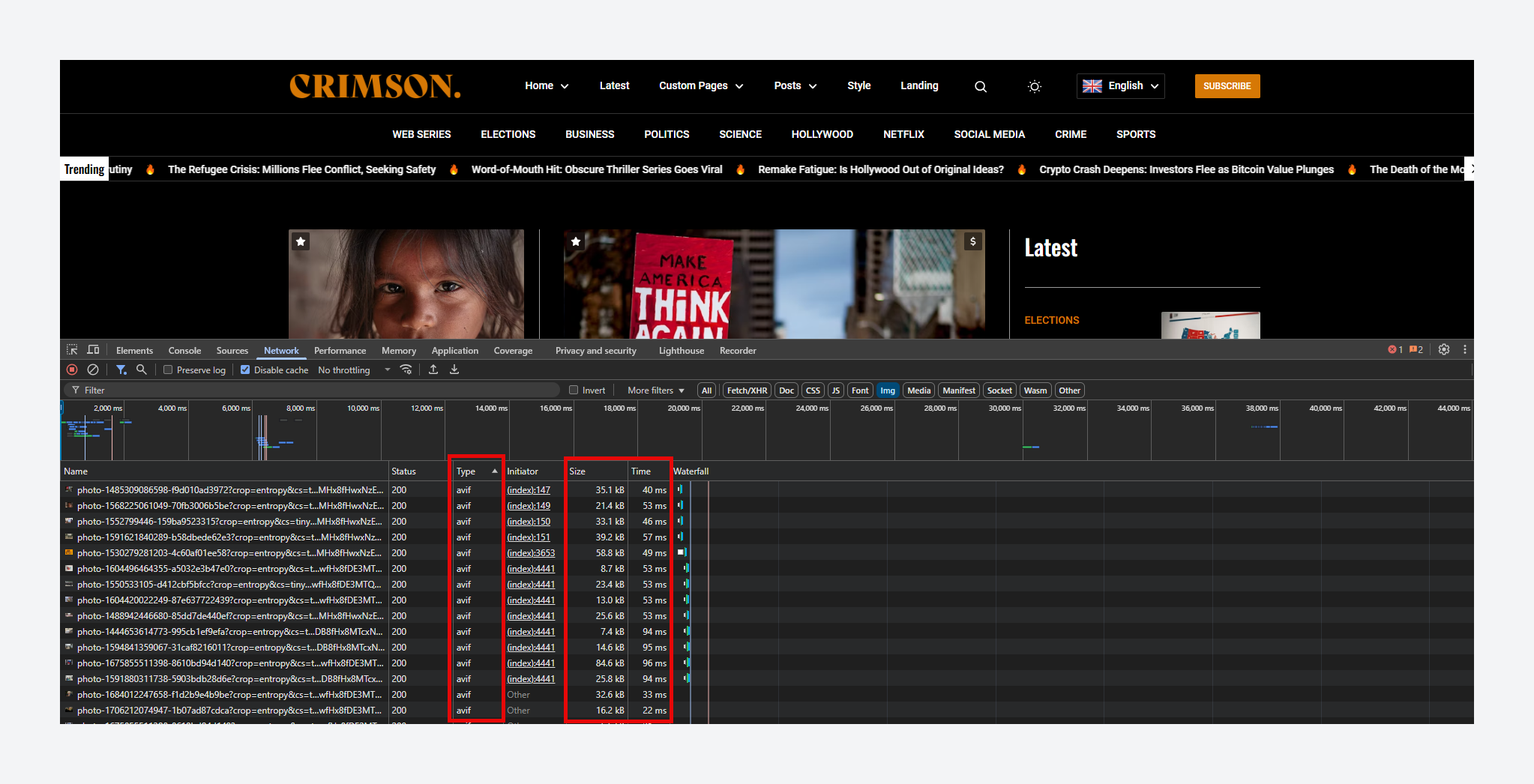This screenshot has width=1534, height=784.
Task: Toggle the Media type filter
Action: coord(918,391)
